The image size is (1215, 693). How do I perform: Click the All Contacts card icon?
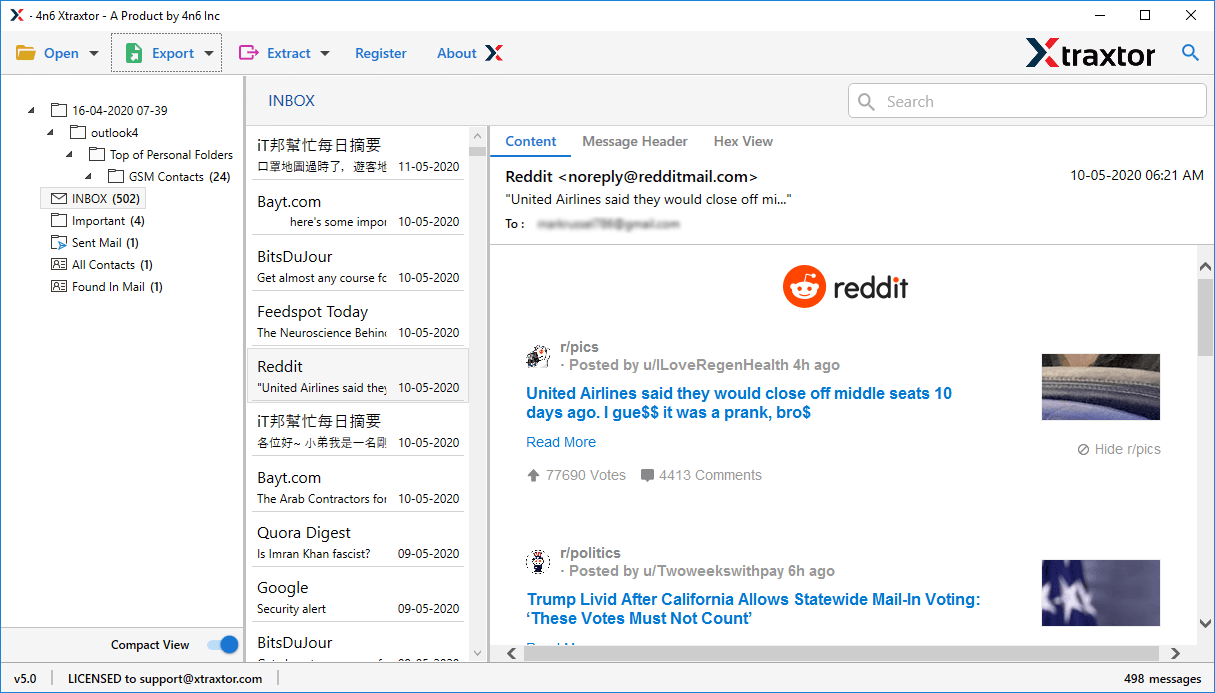tap(59, 265)
